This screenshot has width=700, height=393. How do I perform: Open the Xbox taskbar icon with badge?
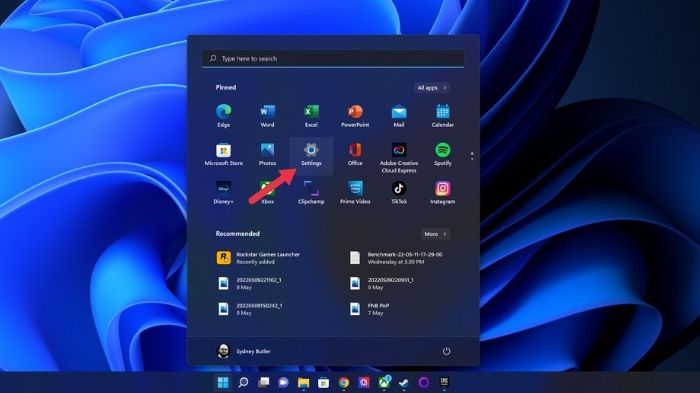(x=384, y=382)
